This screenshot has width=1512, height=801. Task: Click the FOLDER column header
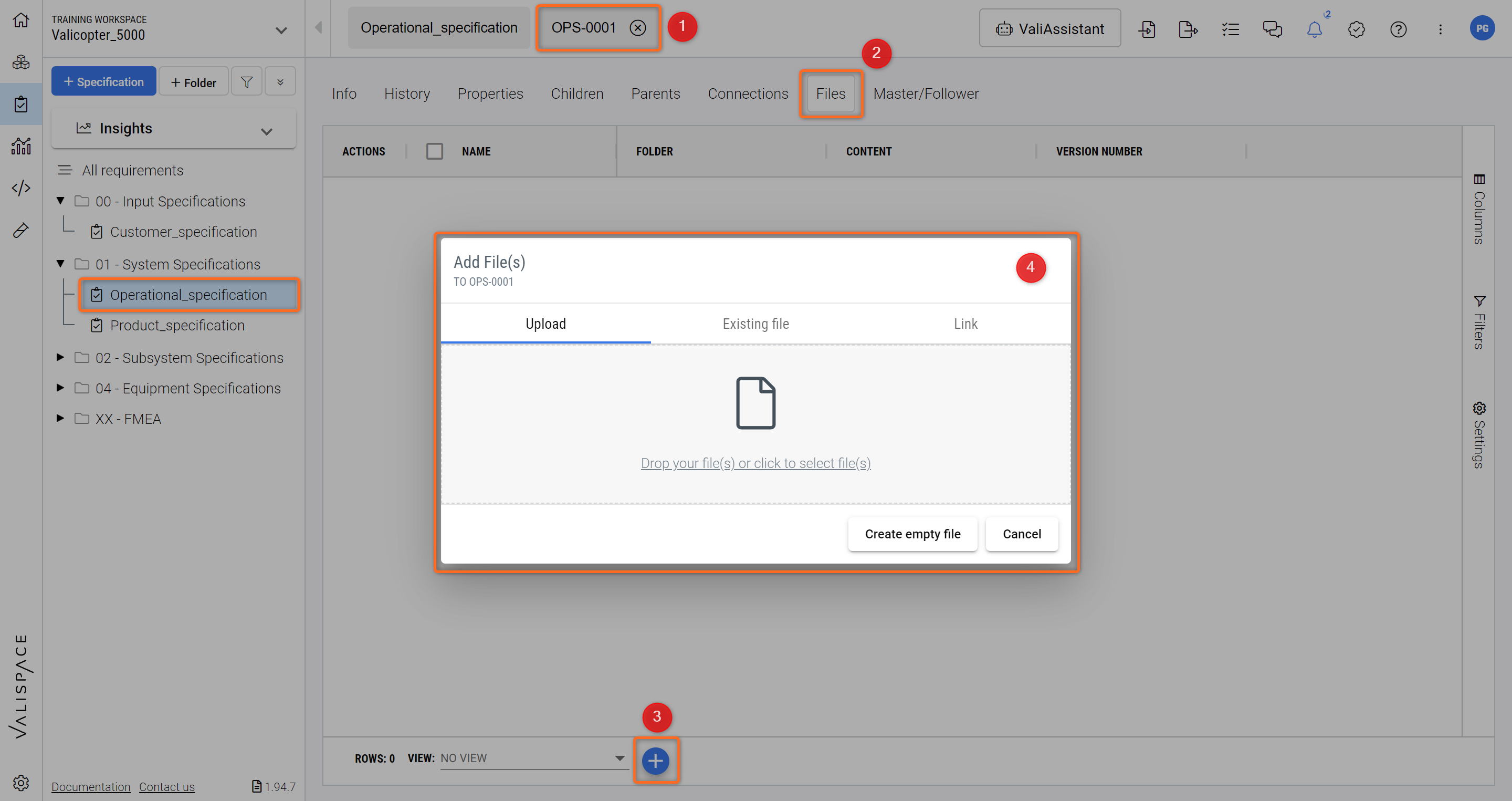point(655,151)
